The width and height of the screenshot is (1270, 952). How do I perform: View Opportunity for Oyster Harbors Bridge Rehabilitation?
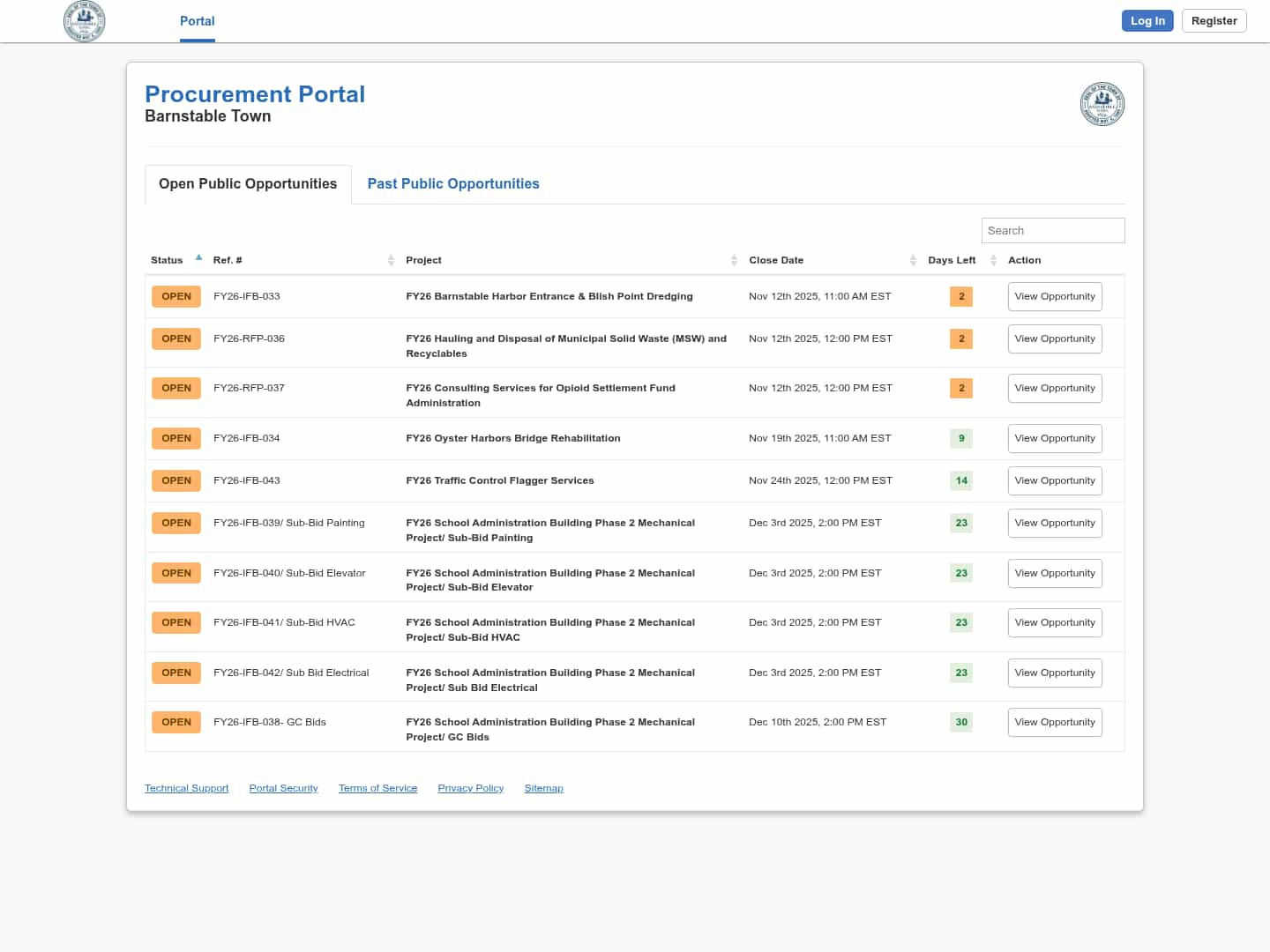coord(1055,438)
